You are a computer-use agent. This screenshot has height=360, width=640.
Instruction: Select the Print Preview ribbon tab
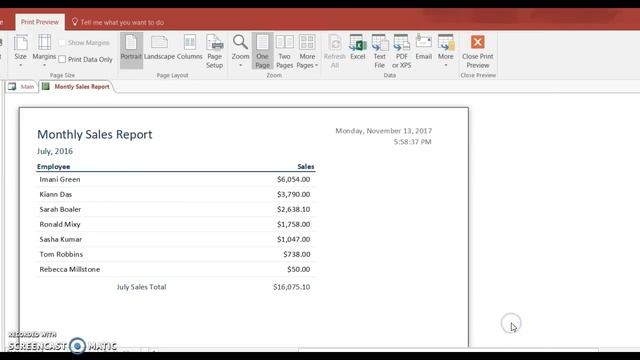click(40, 22)
